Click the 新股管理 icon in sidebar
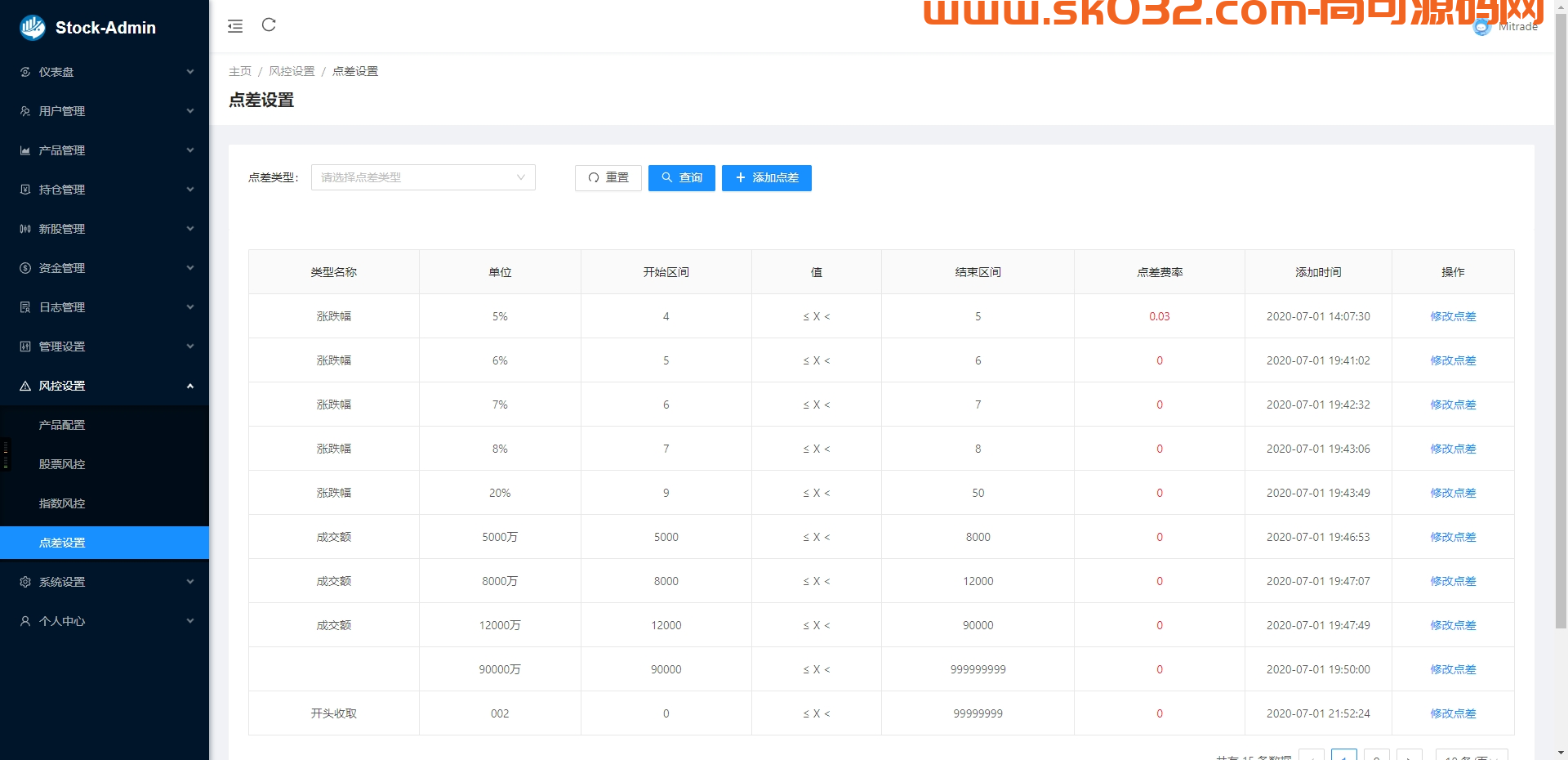Screen dimensions: 1568x760 tap(25, 229)
